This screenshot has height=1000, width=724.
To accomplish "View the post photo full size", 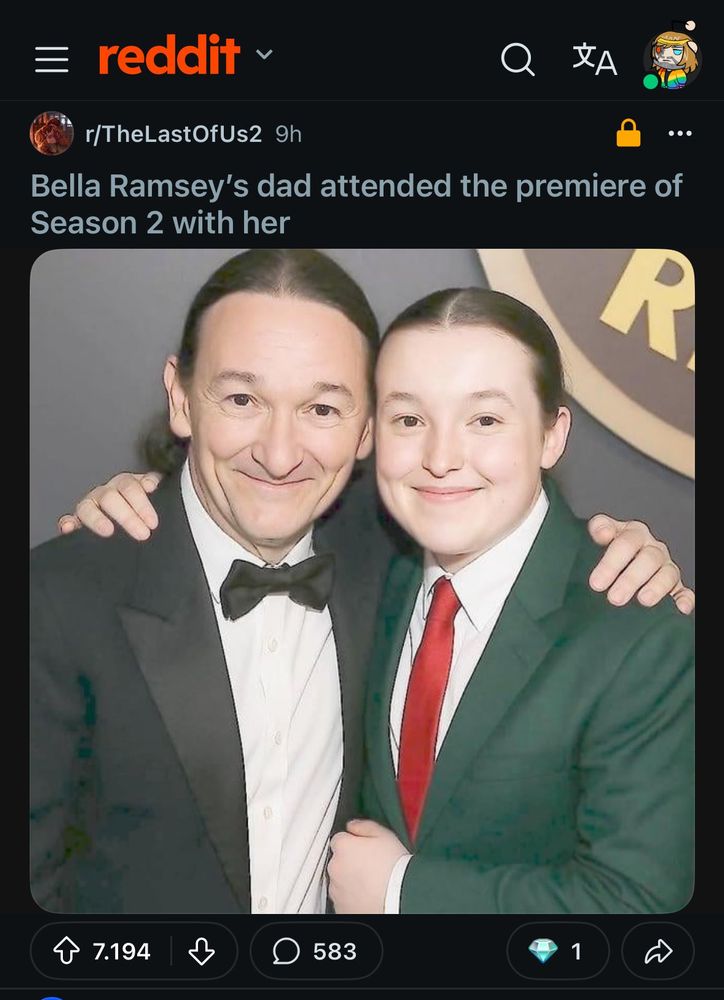I will (x=362, y=581).
